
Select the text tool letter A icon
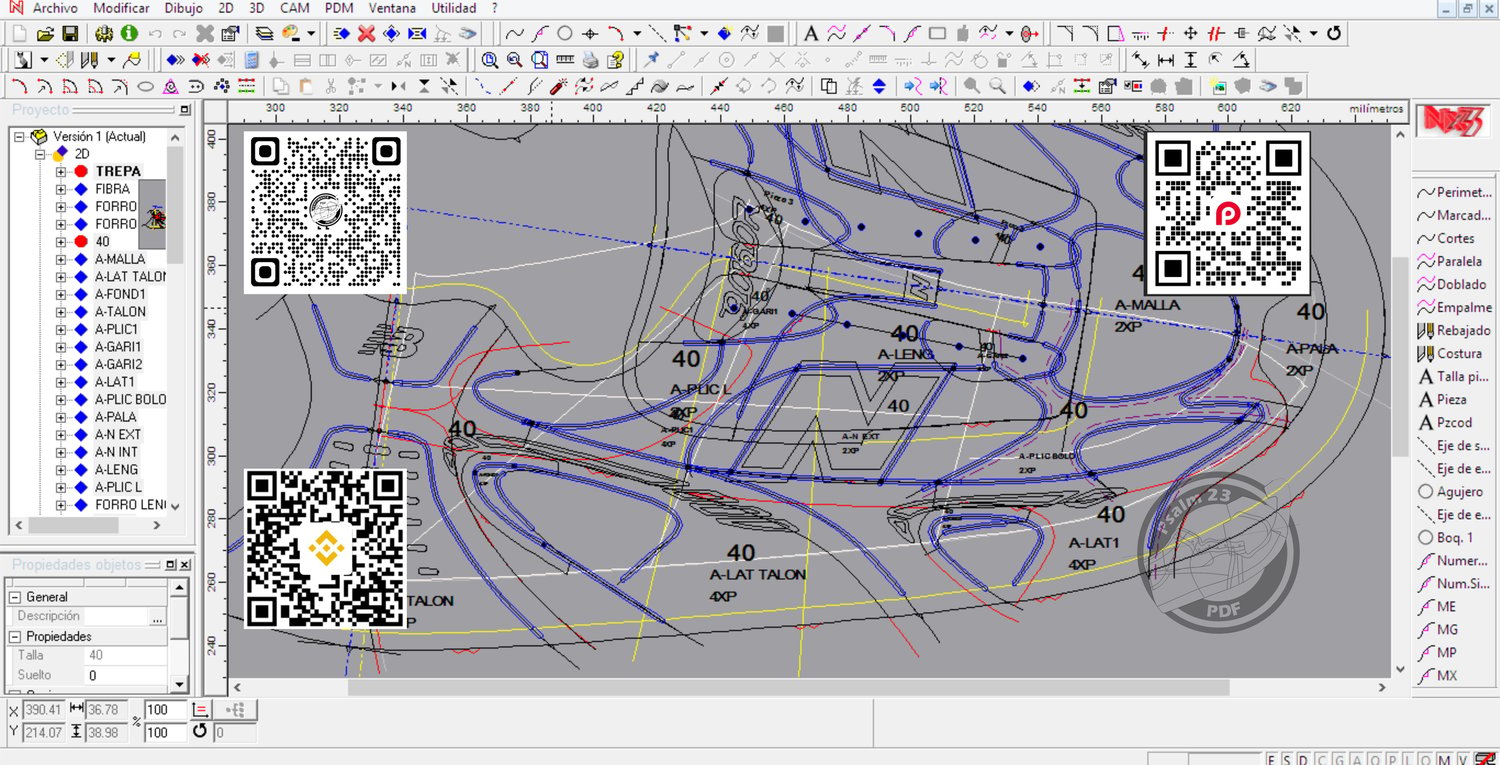[x=811, y=33]
